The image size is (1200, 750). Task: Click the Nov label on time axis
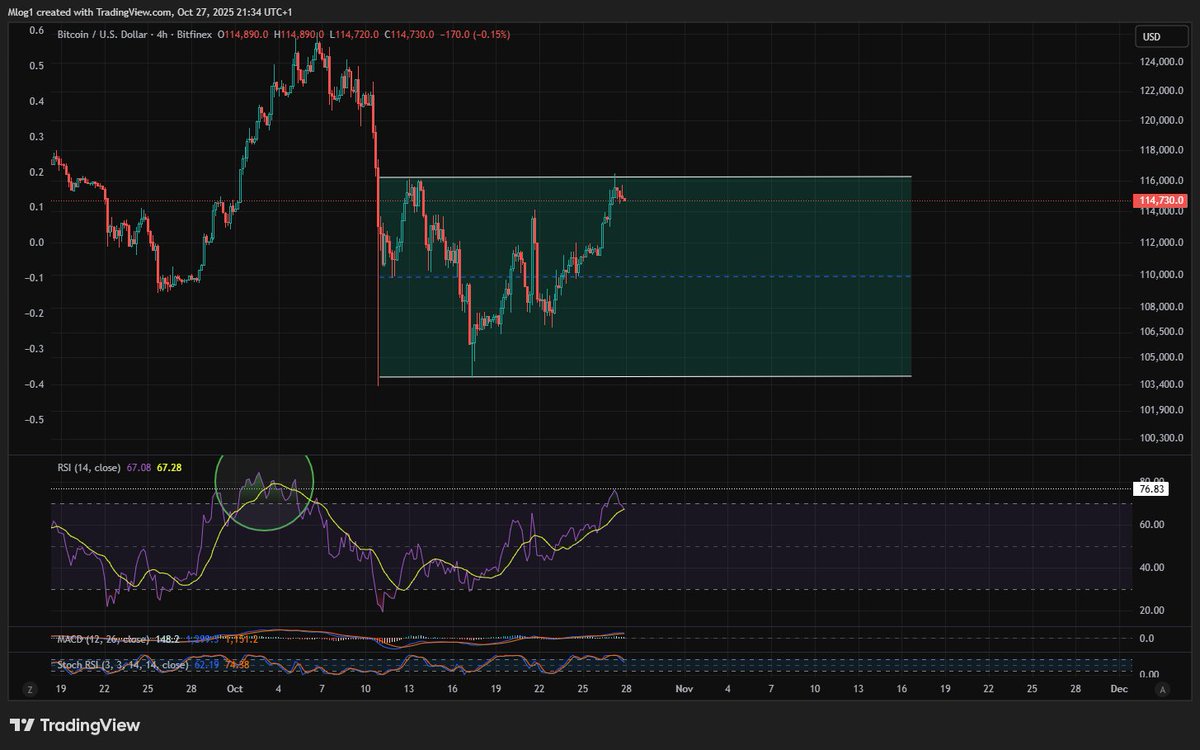point(684,689)
